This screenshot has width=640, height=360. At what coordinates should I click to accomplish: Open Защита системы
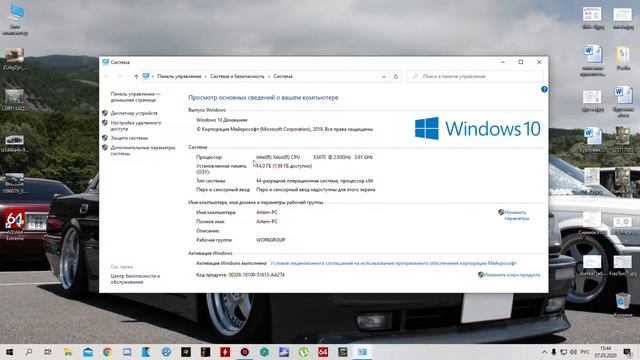129,138
